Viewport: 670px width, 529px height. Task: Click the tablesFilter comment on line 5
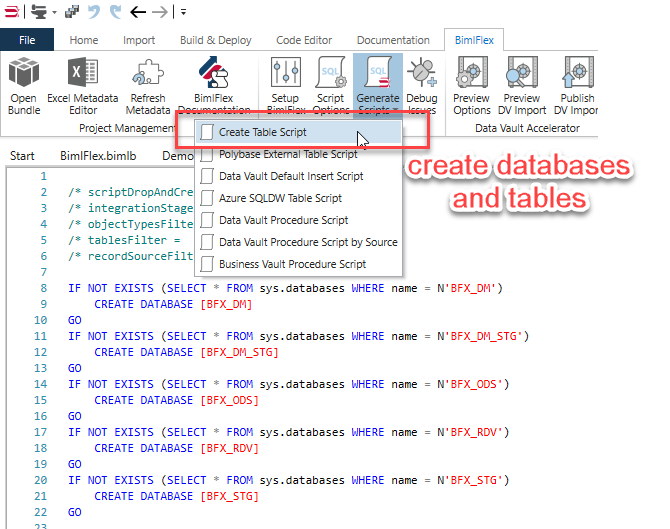(124, 240)
